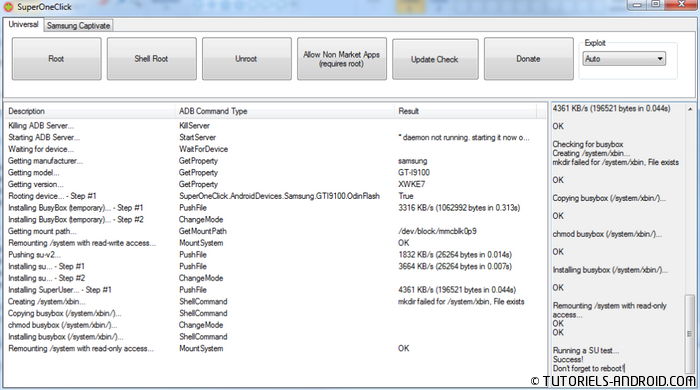700x390 pixels.
Task: Click the Unroot button
Action: point(246,58)
